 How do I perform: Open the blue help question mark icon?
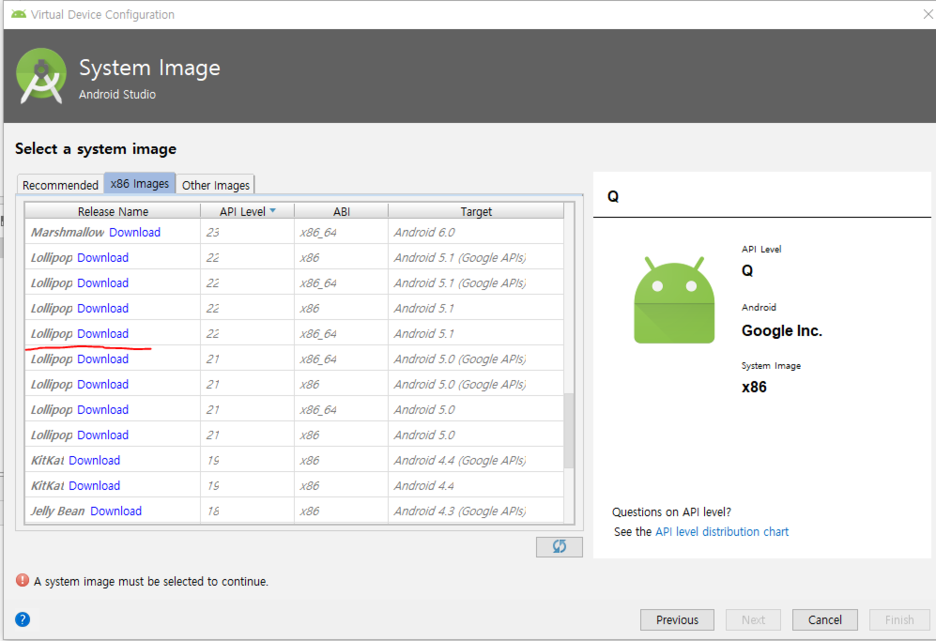tap(23, 620)
